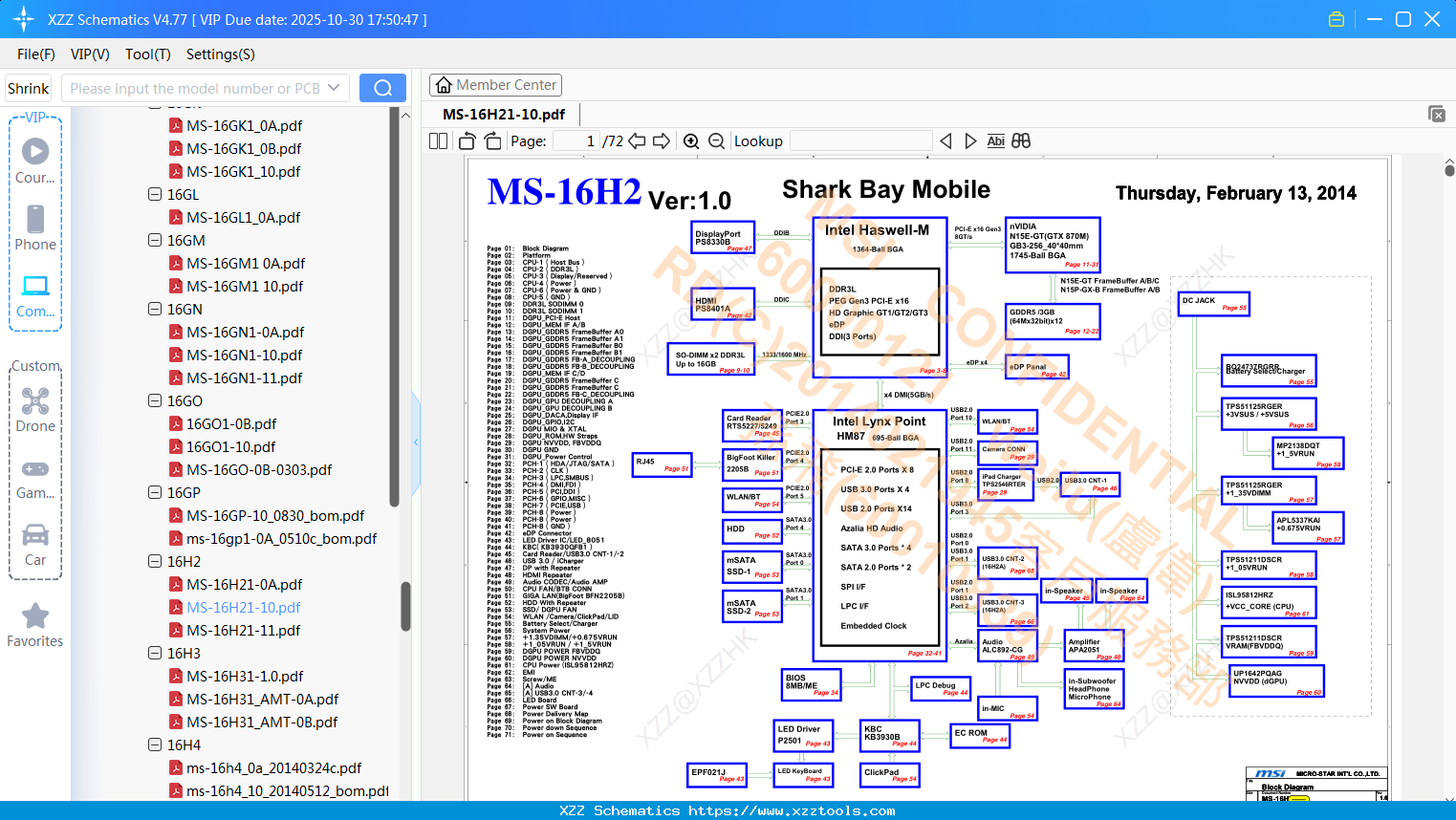The height and width of the screenshot is (820, 1456).
Task: Open the Course section in sidebar
Action: (x=35, y=162)
